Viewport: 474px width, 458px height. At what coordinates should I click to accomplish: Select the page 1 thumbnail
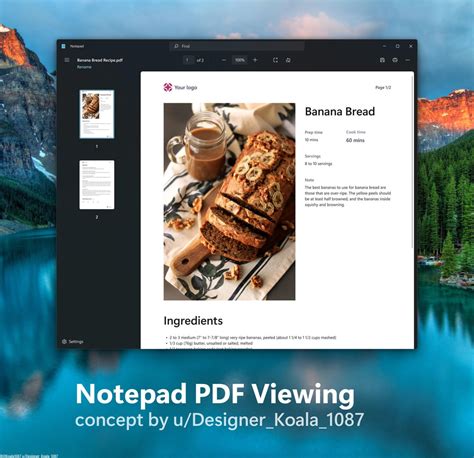tap(97, 114)
